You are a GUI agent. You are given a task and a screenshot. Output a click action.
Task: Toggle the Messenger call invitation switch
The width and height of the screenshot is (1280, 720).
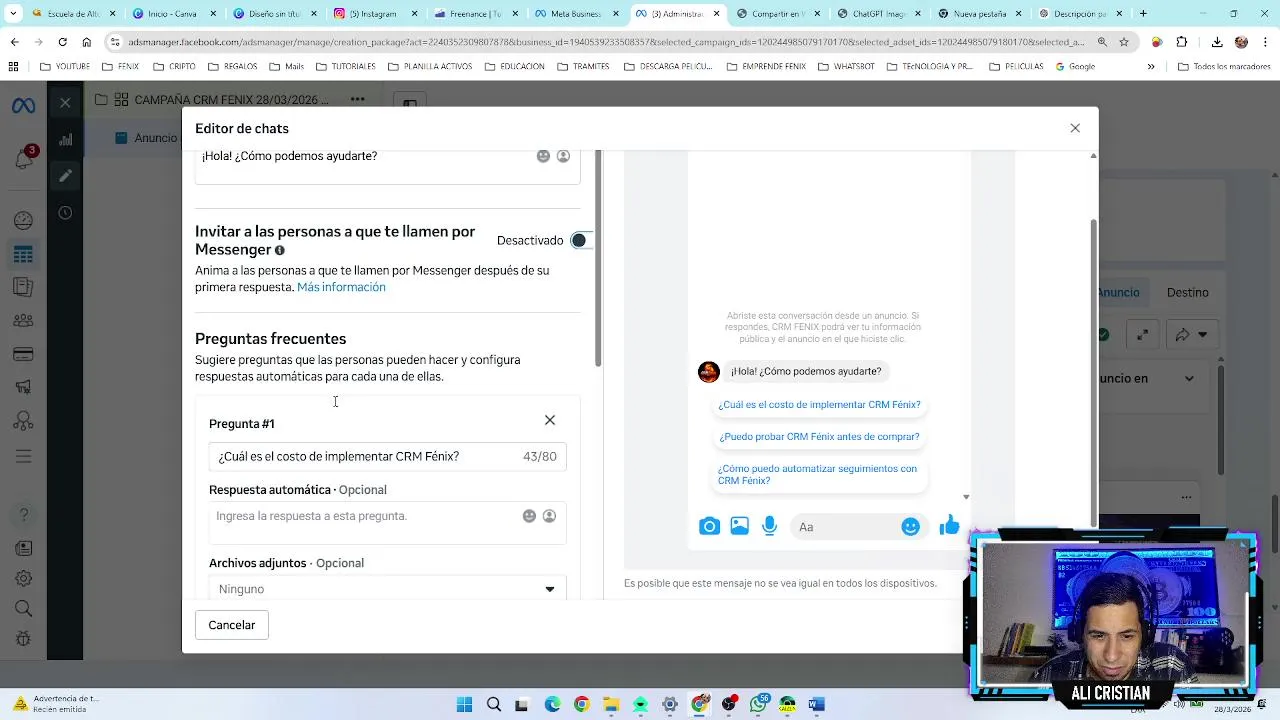[581, 240]
